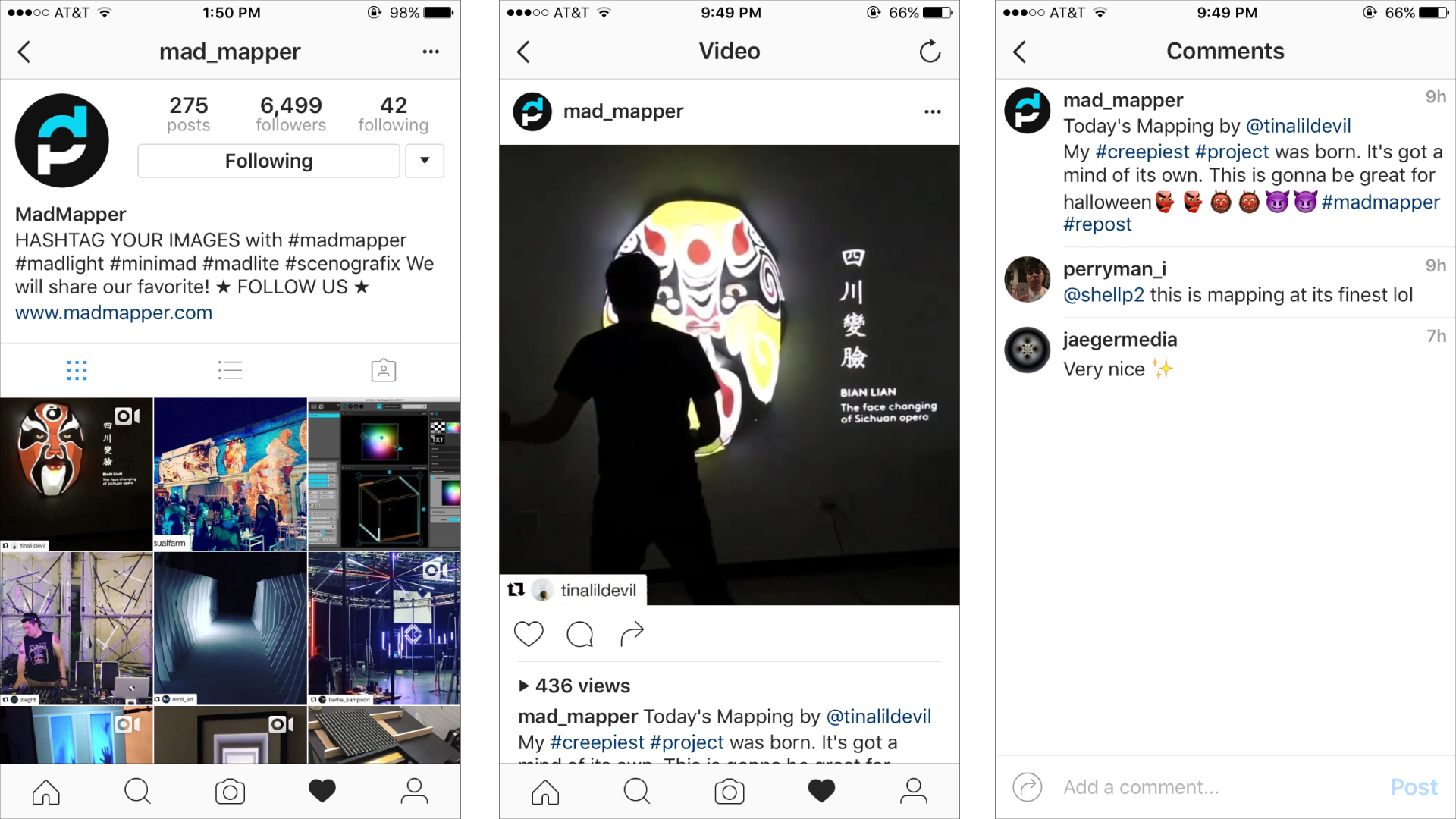Open Profile tab on the Video screen
This screenshot has height=819, width=1456.
[x=914, y=792]
